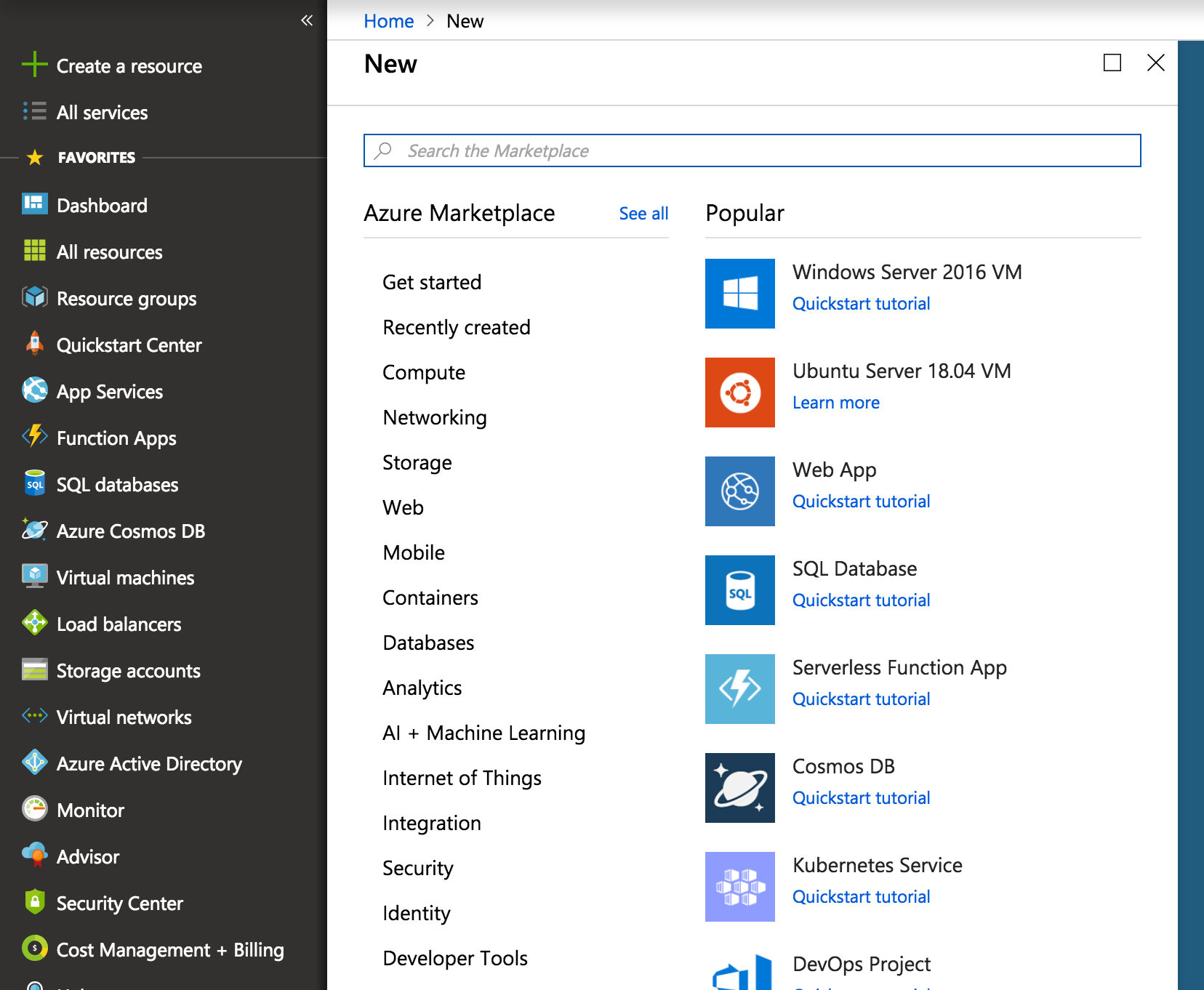
Task: Click Learn more under Ubuntu Server
Action: pyautogui.click(x=835, y=402)
